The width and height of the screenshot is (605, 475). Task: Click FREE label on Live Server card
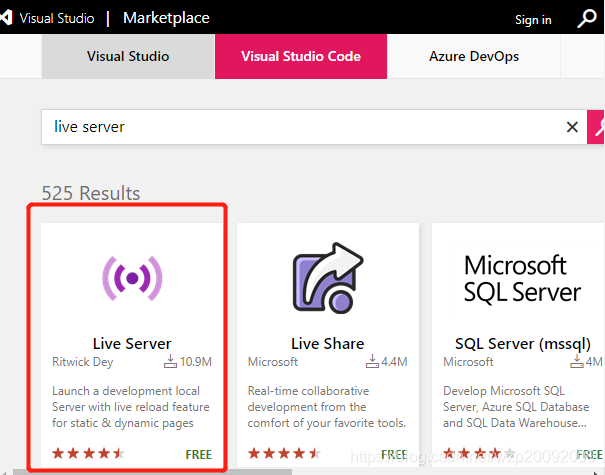click(x=199, y=455)
